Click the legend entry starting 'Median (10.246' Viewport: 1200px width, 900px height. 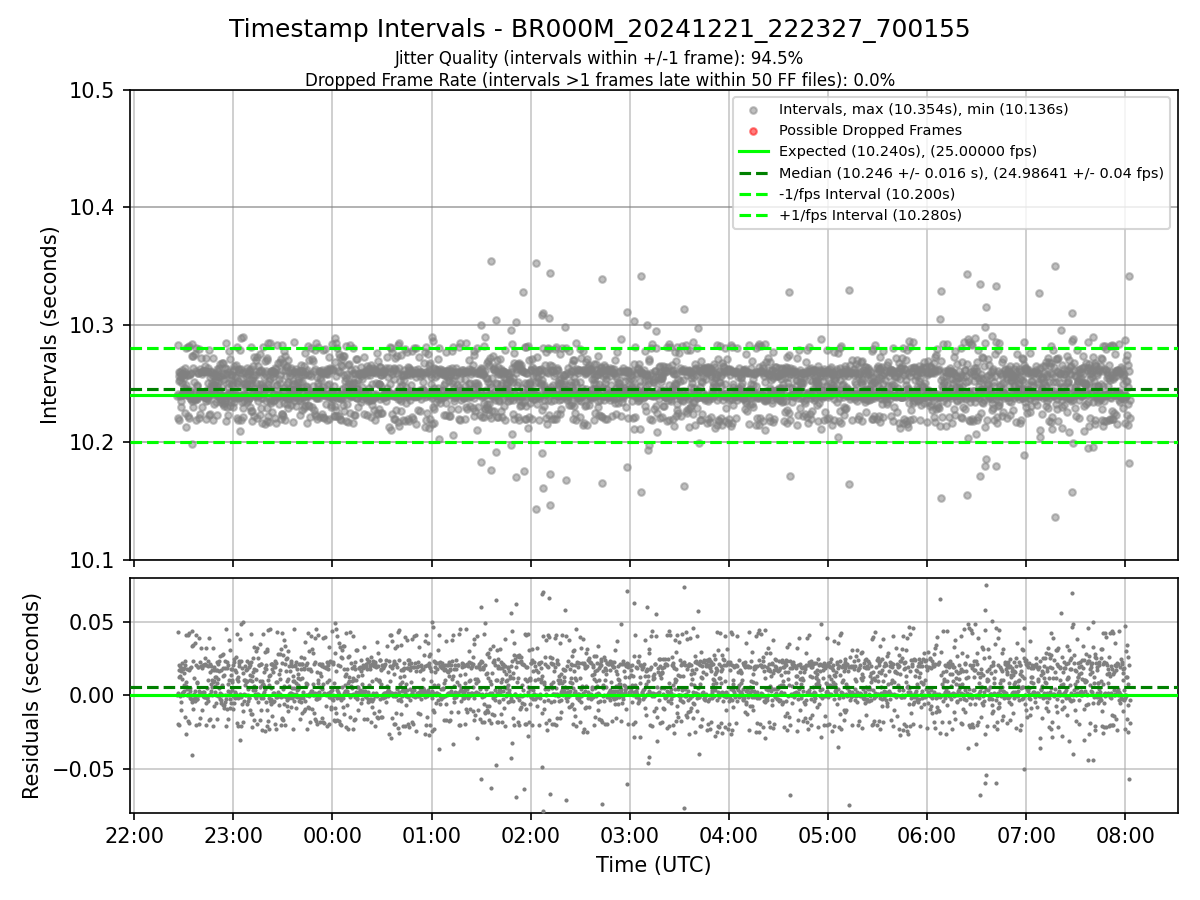971,172
